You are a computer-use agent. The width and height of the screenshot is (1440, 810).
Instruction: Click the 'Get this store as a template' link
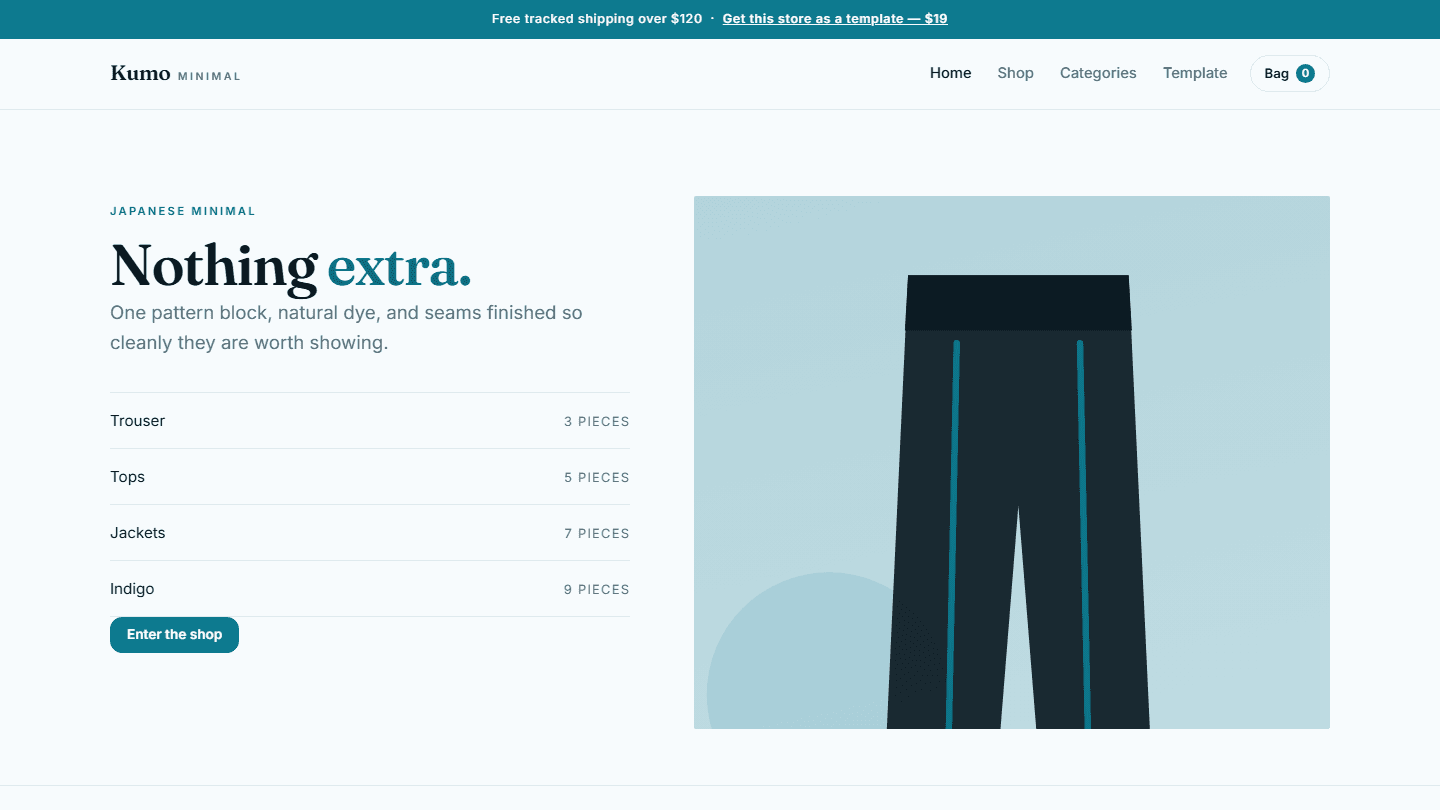pyautogui.click(x=835, y=19)
